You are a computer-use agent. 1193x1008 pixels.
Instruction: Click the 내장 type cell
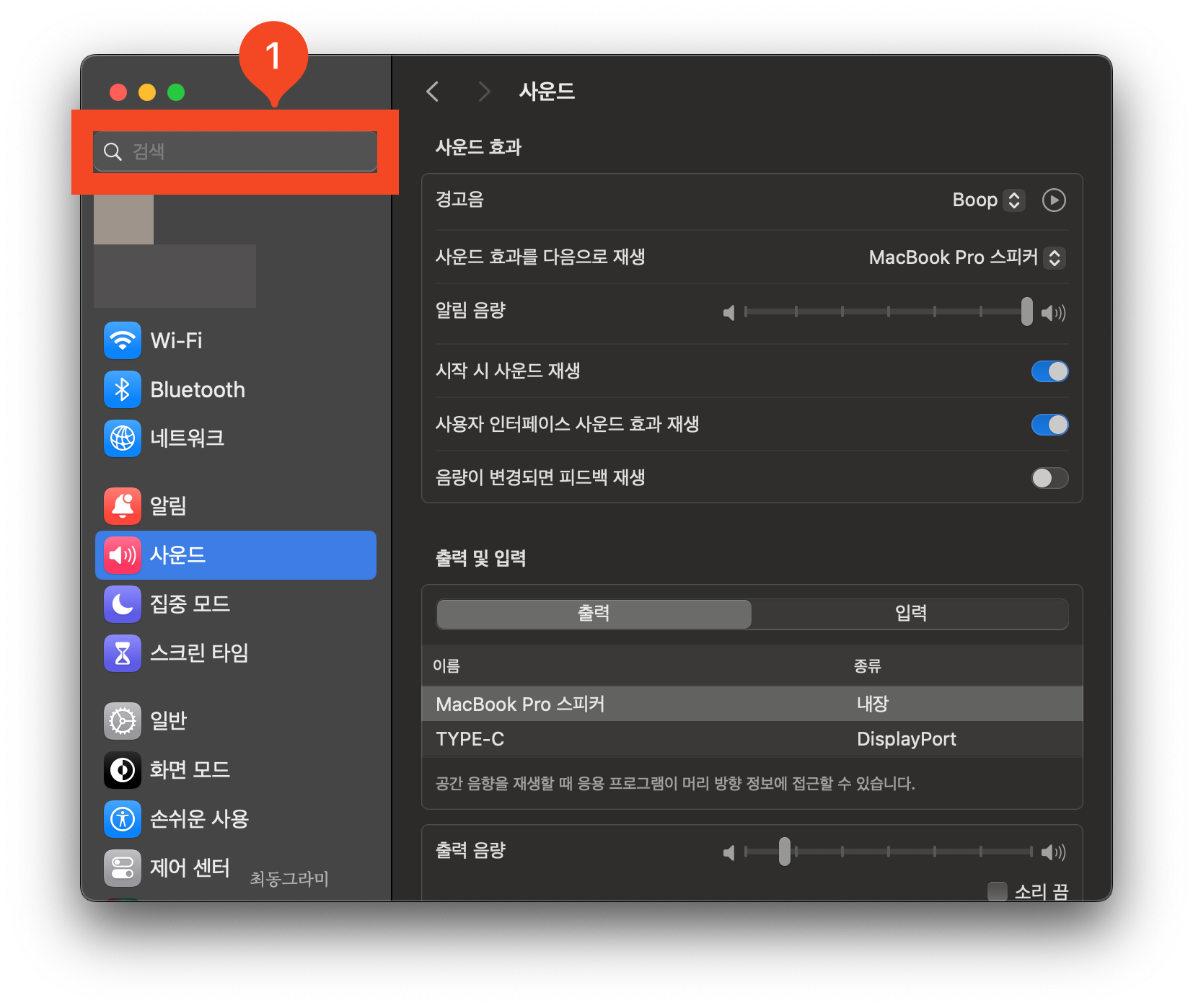(873, 704)
